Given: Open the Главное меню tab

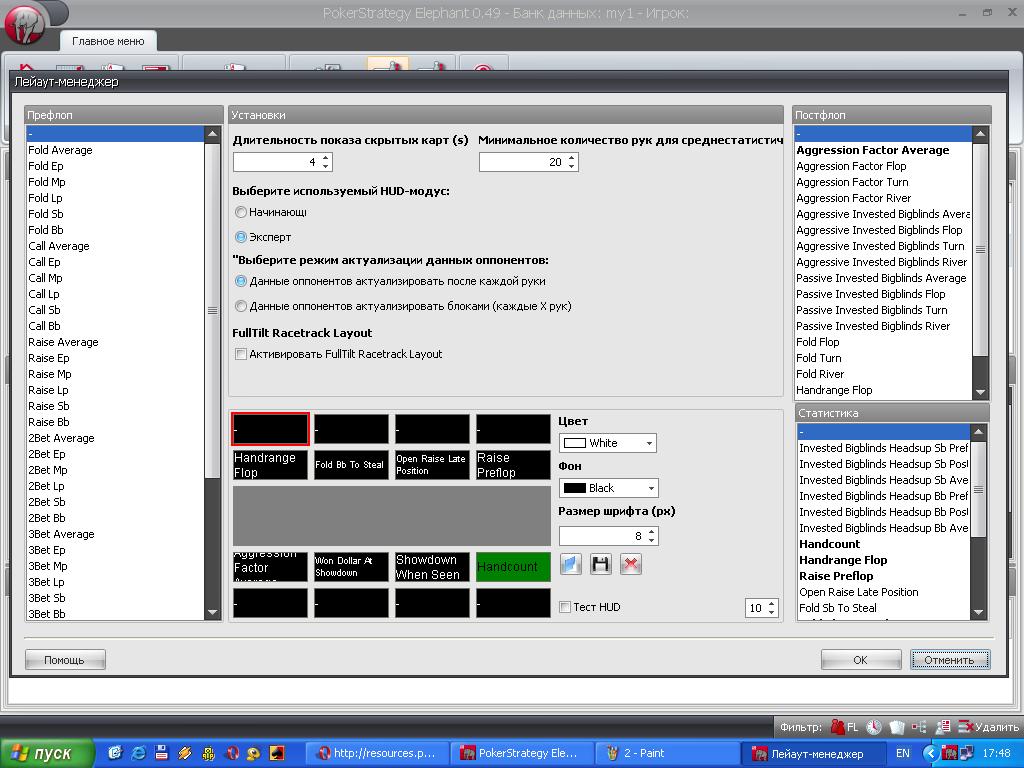Looking at the screenshot, I should pos(108,41).
